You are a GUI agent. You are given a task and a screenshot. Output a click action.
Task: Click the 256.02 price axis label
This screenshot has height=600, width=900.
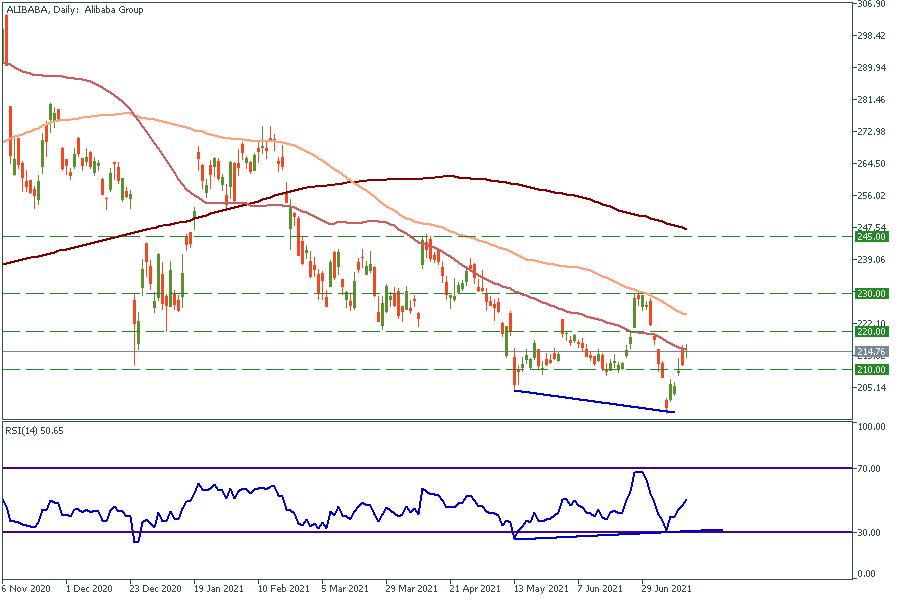(x=872, y=196)
